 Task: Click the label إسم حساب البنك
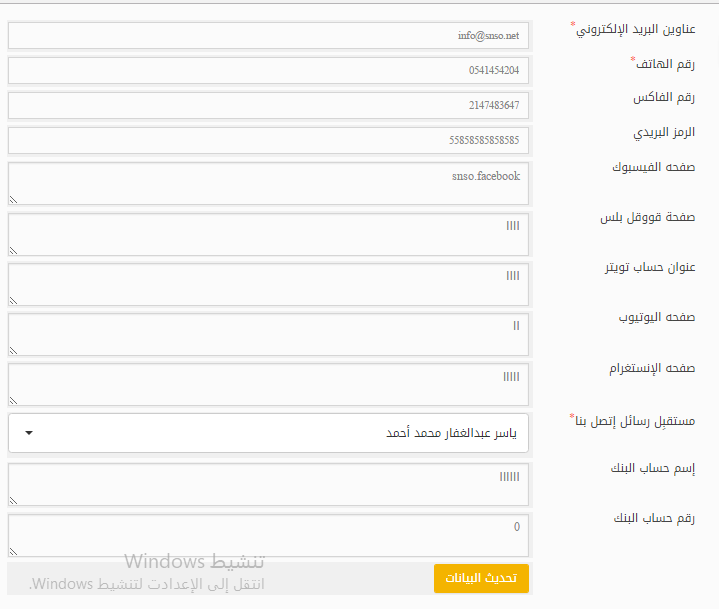click(x=653, y=468)
